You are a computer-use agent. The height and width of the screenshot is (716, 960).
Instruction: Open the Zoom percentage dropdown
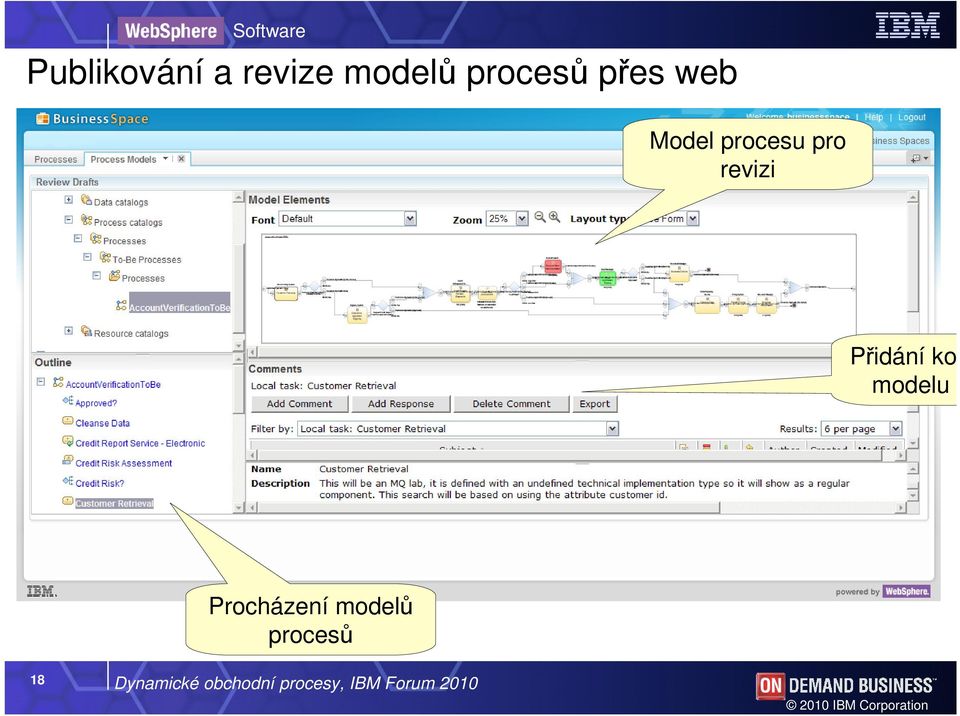point(522,219)
